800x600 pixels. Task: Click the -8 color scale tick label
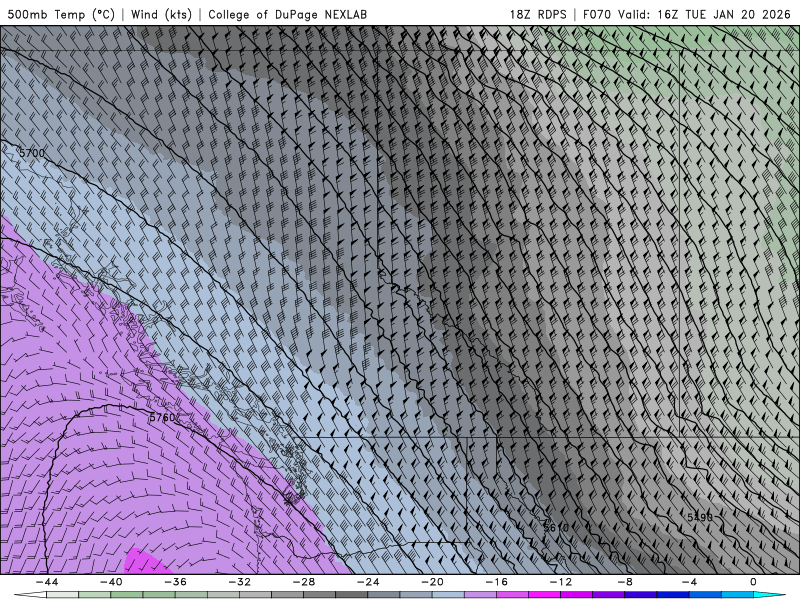(626, 582)
